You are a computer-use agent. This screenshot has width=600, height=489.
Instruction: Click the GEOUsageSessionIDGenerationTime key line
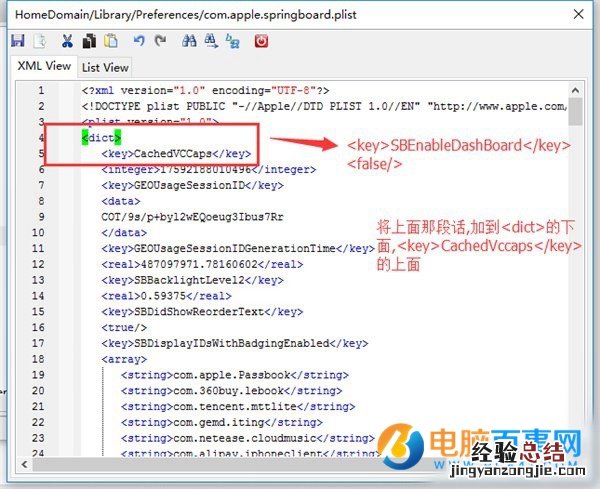tap(238, 249)
